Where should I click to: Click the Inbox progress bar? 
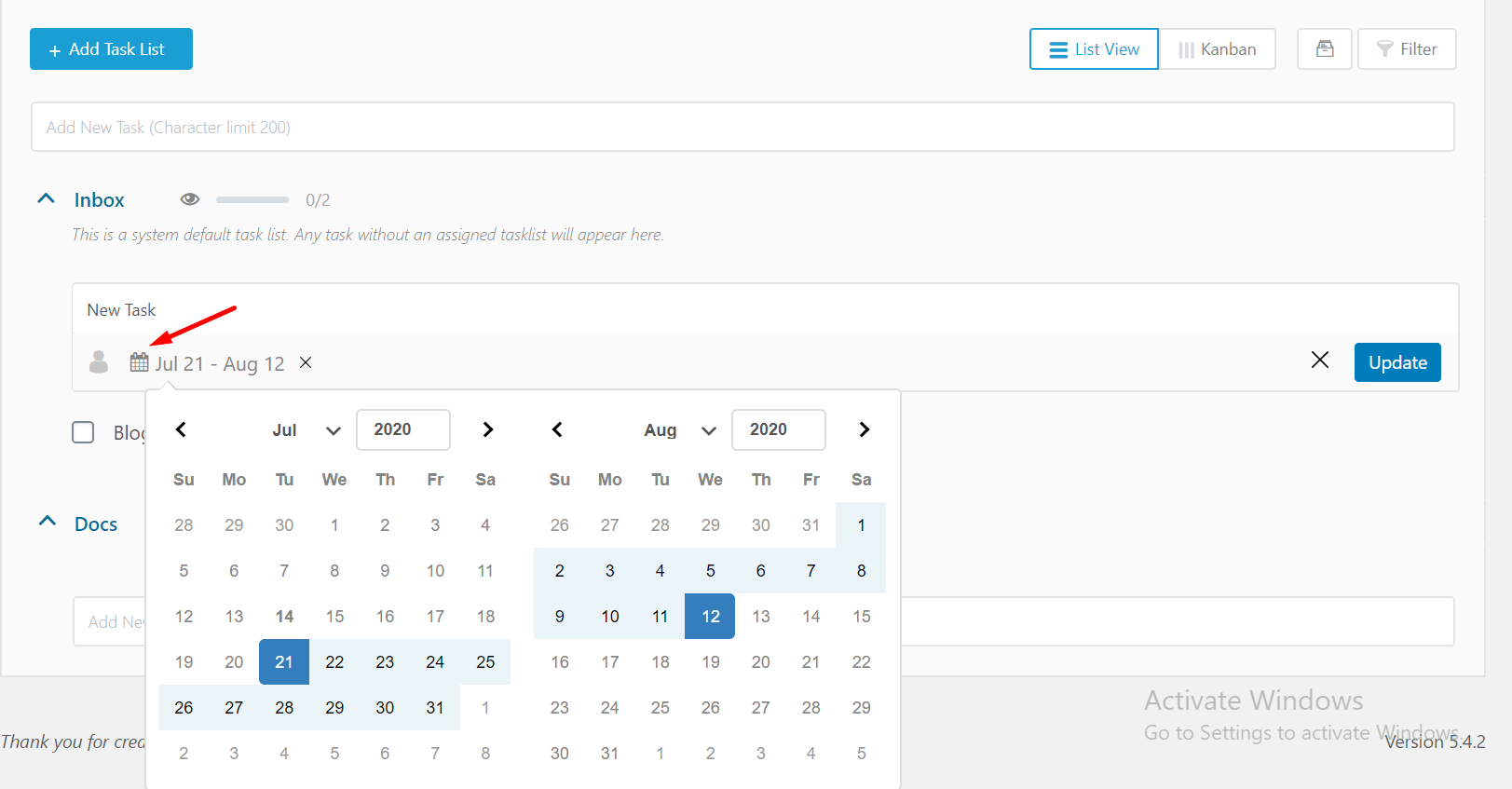pyautogui.click(x=252, y=199)
